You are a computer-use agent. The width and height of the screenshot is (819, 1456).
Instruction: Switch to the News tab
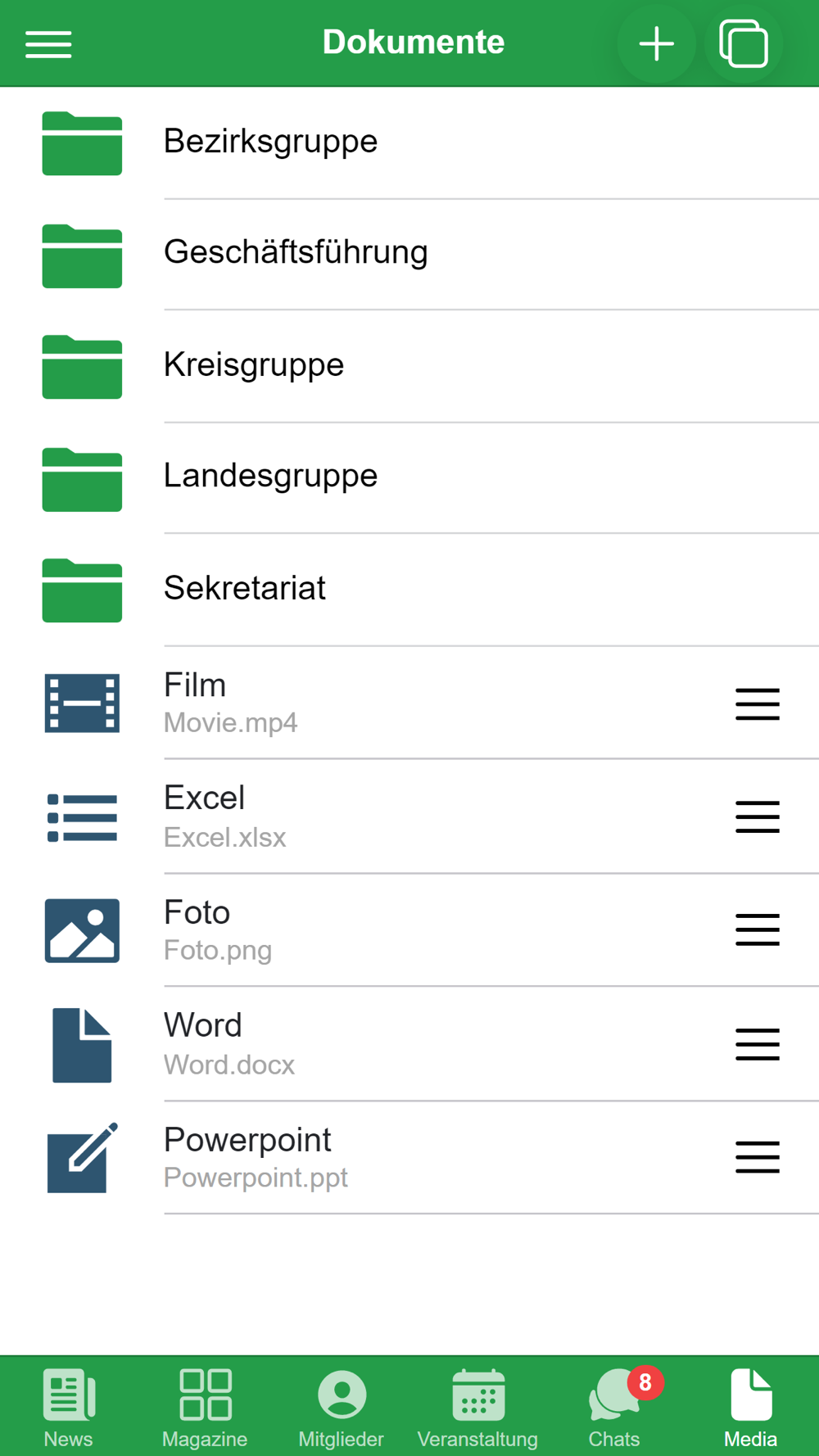tap(69, 1408)
